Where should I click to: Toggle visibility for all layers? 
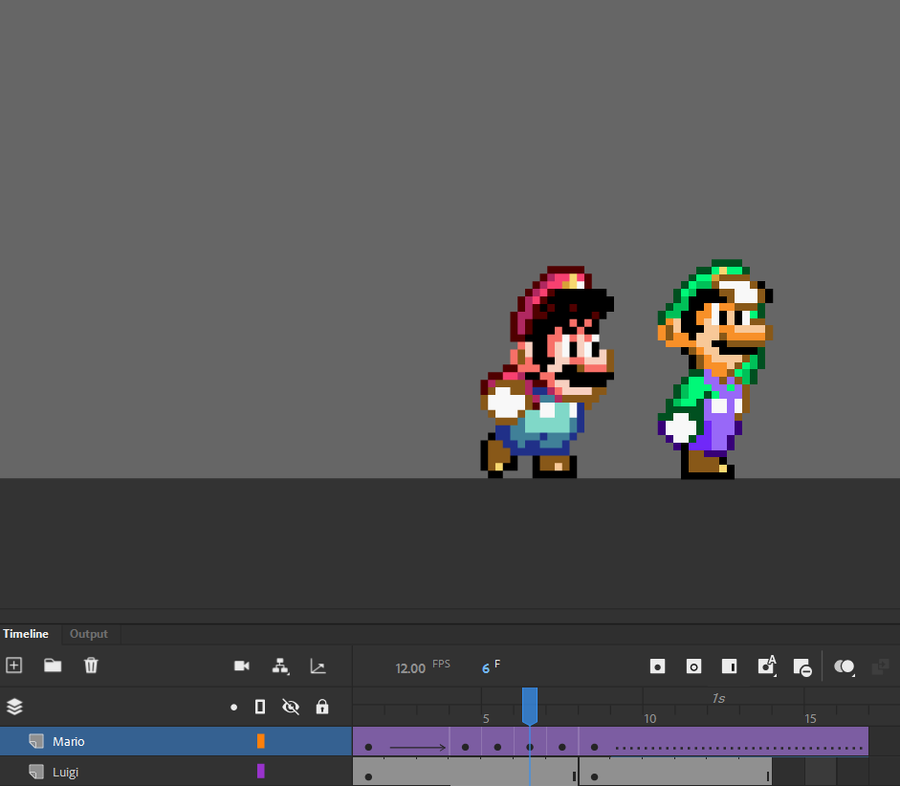click(x=291, y=707)
